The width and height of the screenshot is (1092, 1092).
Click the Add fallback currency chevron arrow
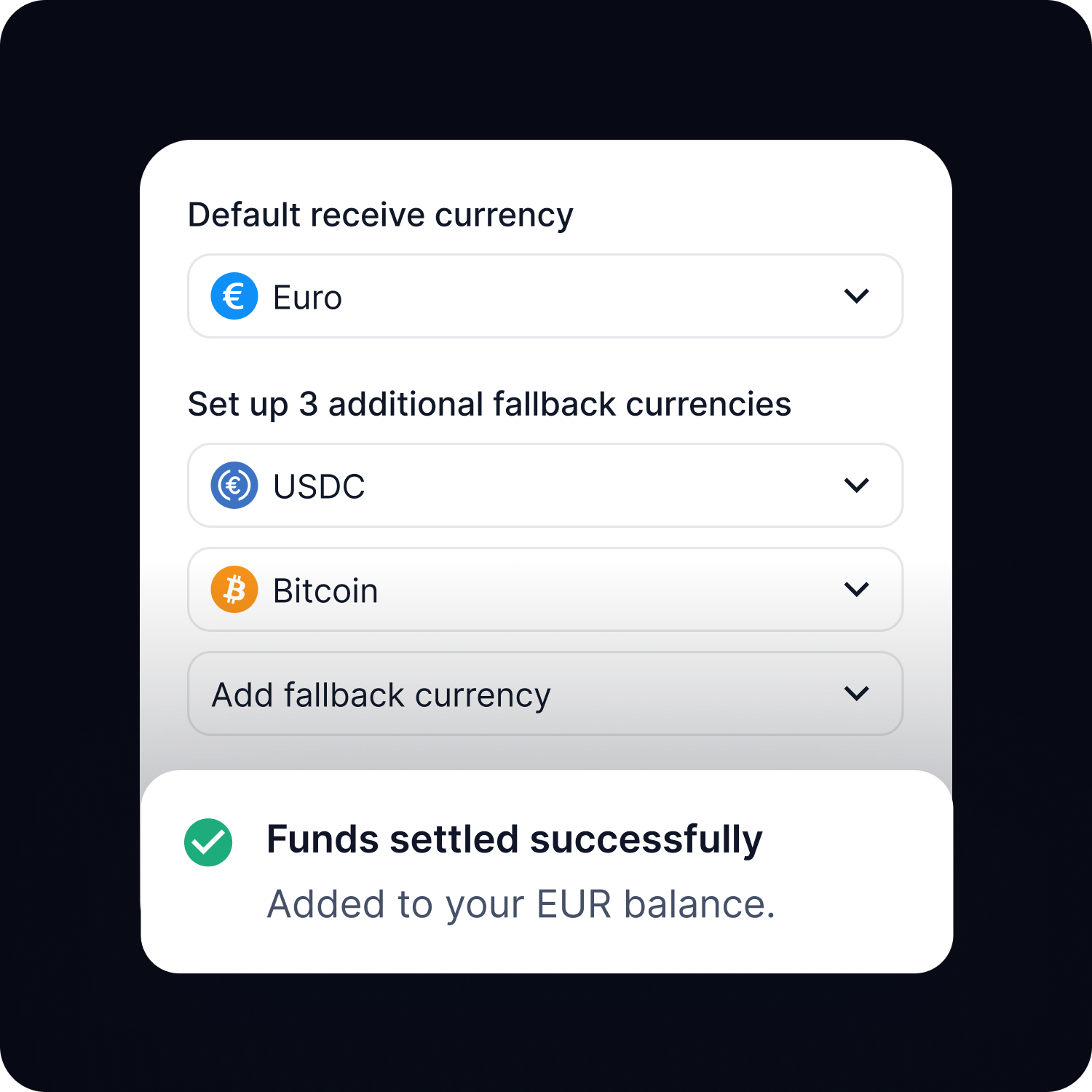point(857,694)
